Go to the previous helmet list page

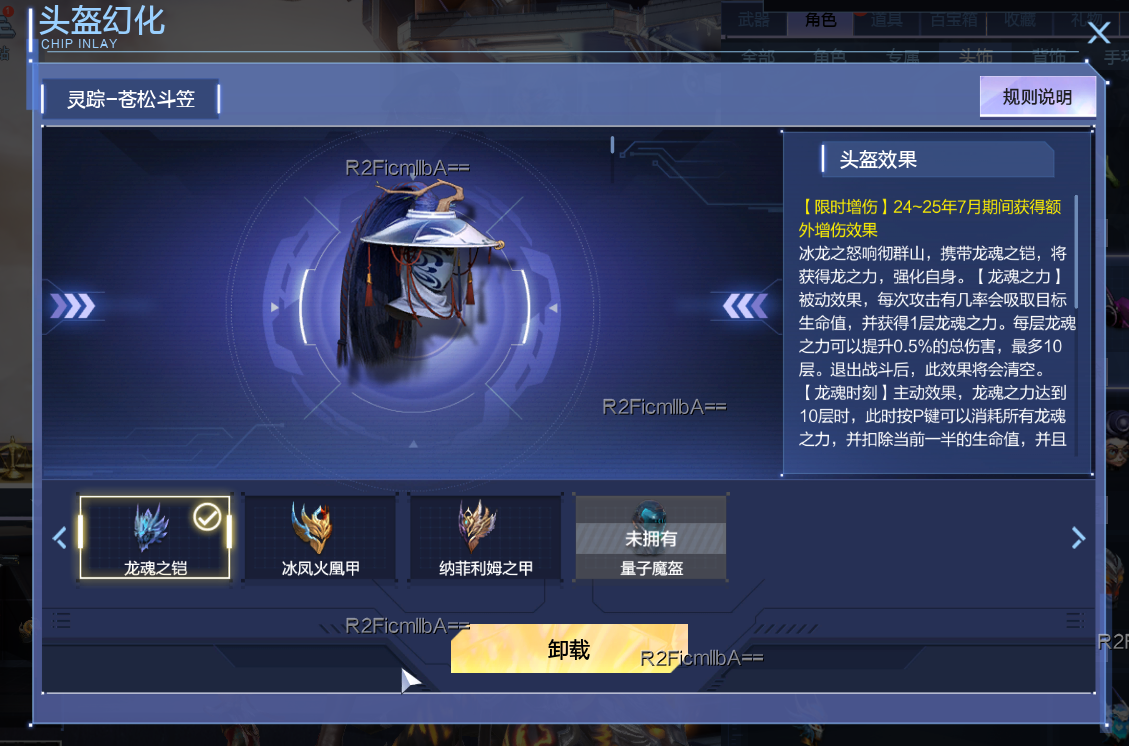[x=60, y=537]
